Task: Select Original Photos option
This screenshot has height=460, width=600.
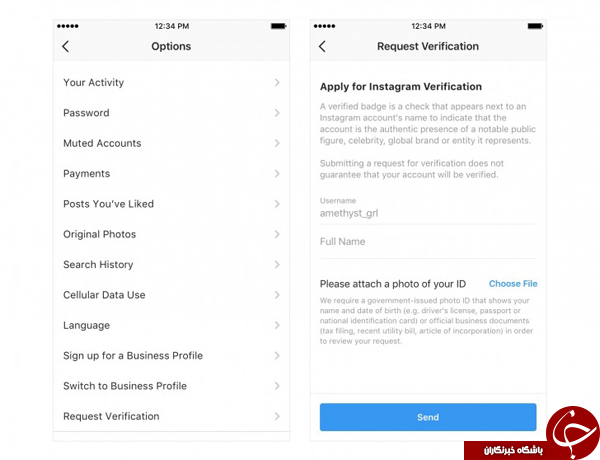Action: point(171,234)
